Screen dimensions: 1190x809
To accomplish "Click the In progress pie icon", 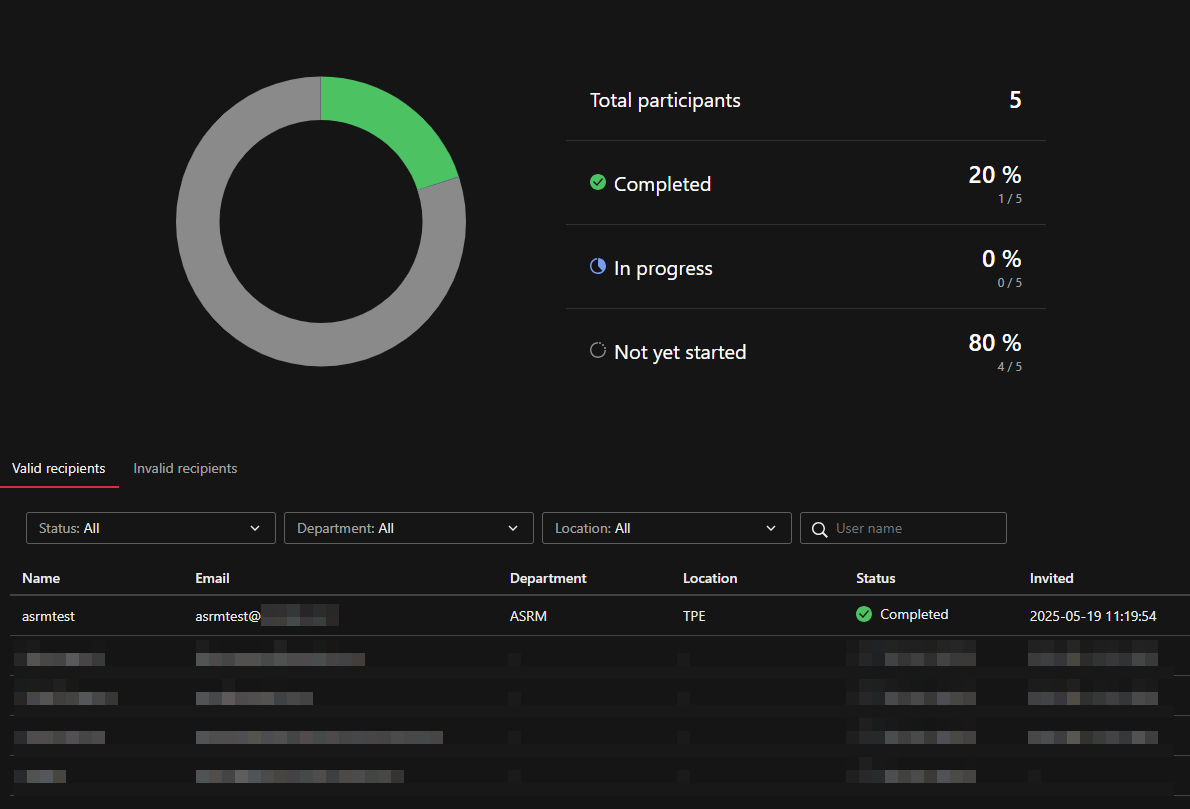I will (x=598, y=267).
